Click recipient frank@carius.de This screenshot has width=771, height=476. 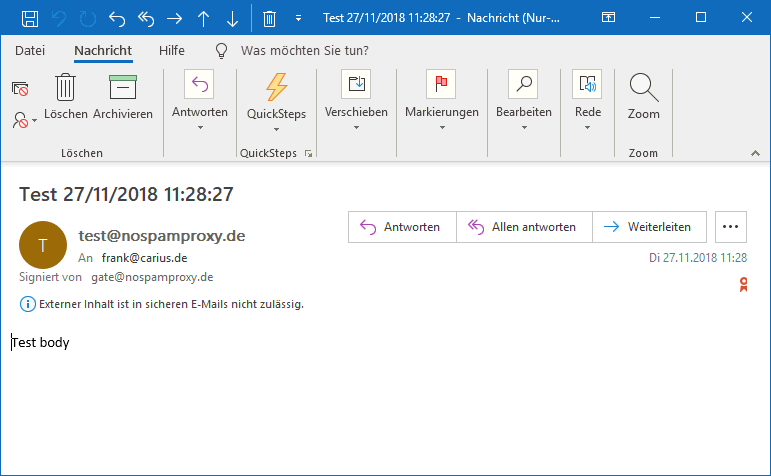pyautogui.click(x=145, y=258)
